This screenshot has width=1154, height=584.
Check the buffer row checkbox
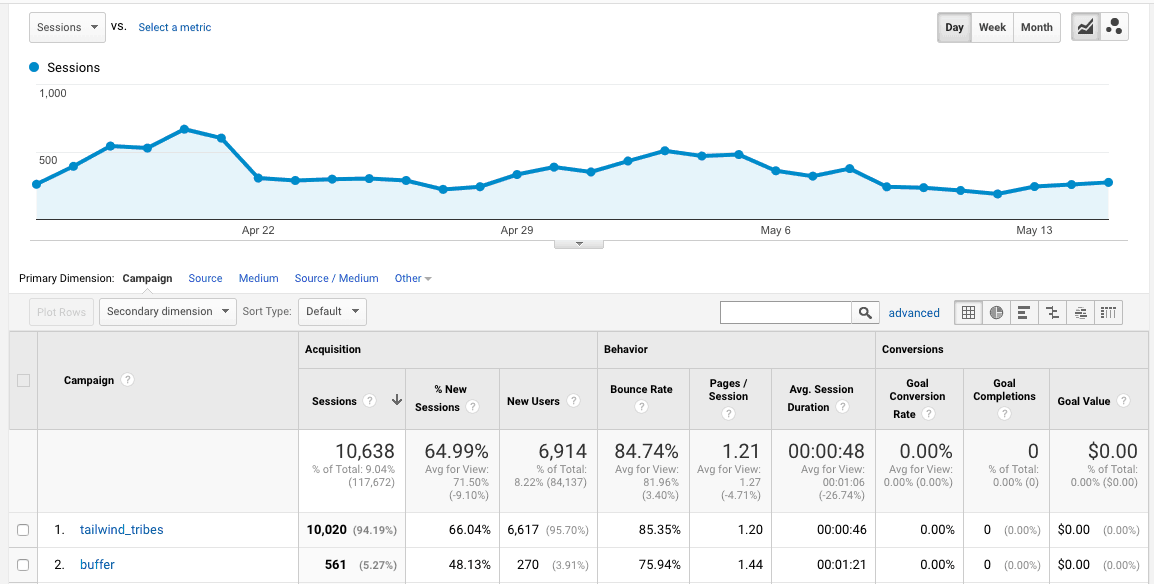click(23, 565)
